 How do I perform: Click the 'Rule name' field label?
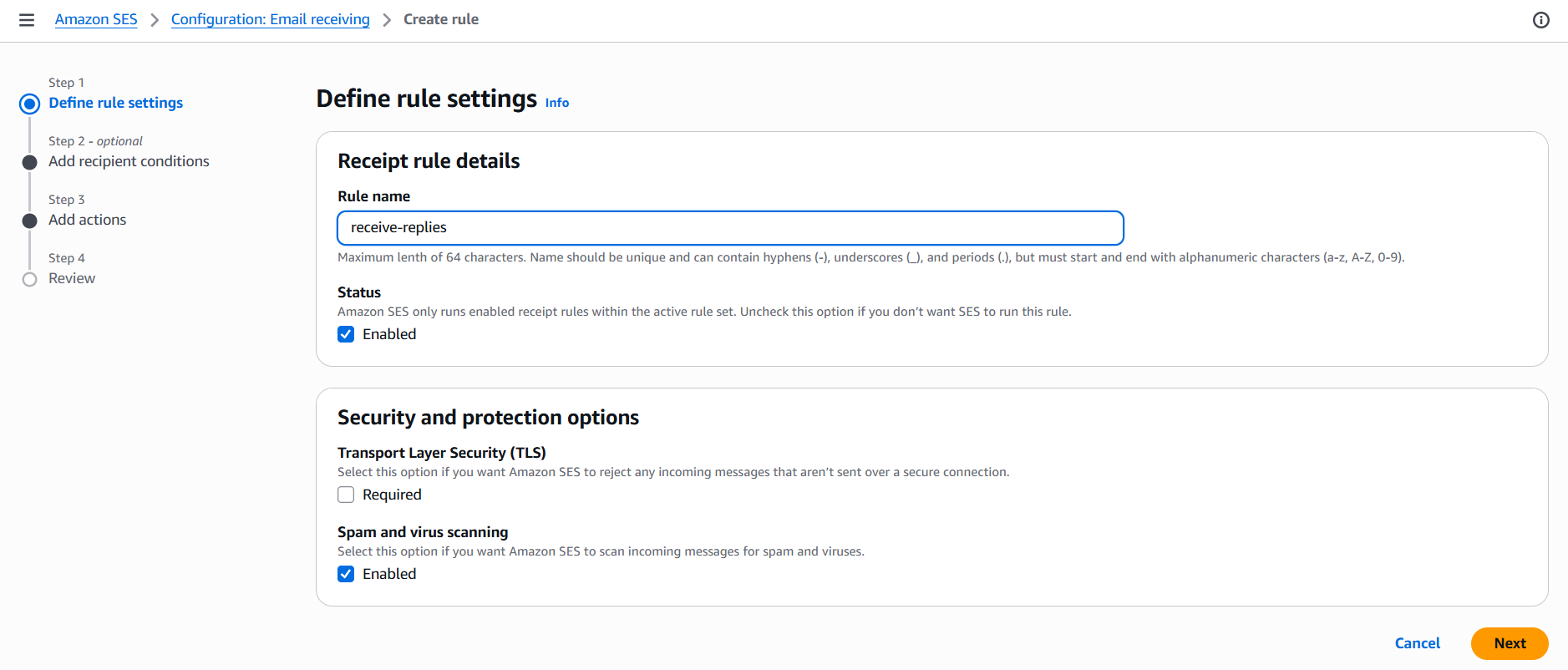[x=373, y=196]
